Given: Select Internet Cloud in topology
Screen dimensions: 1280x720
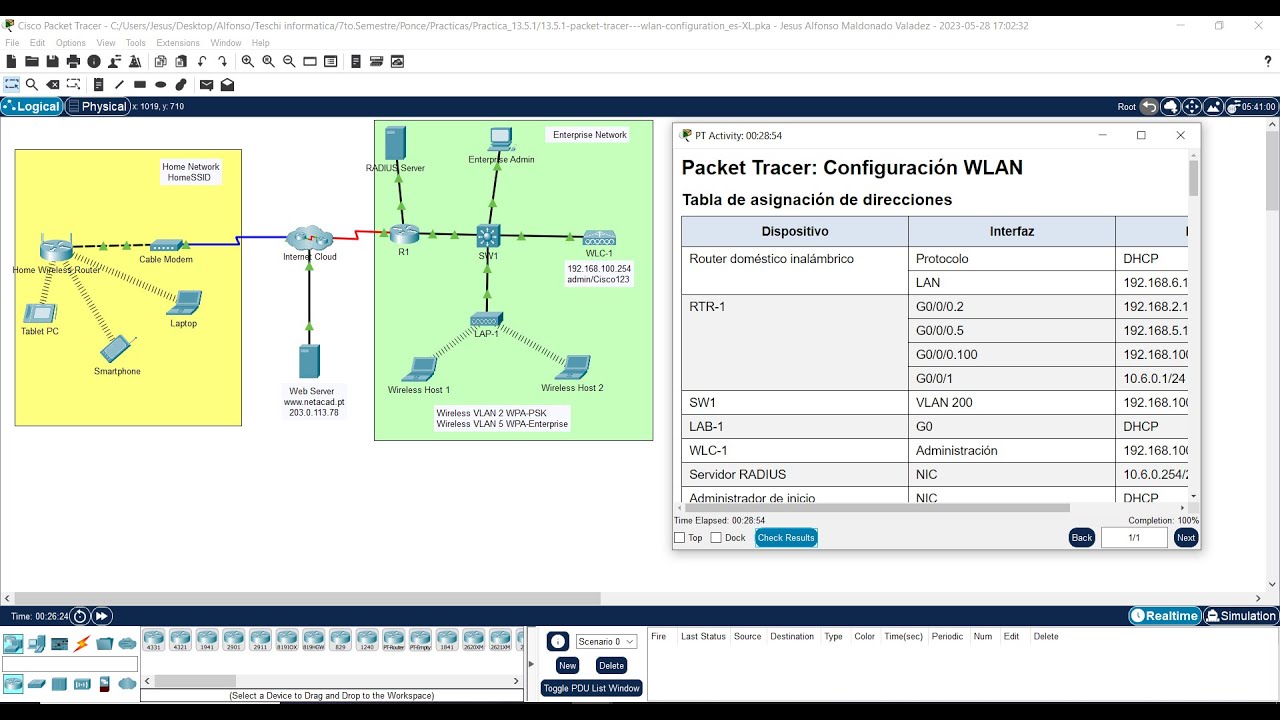Looking at the screenshot, I should 309,239.
